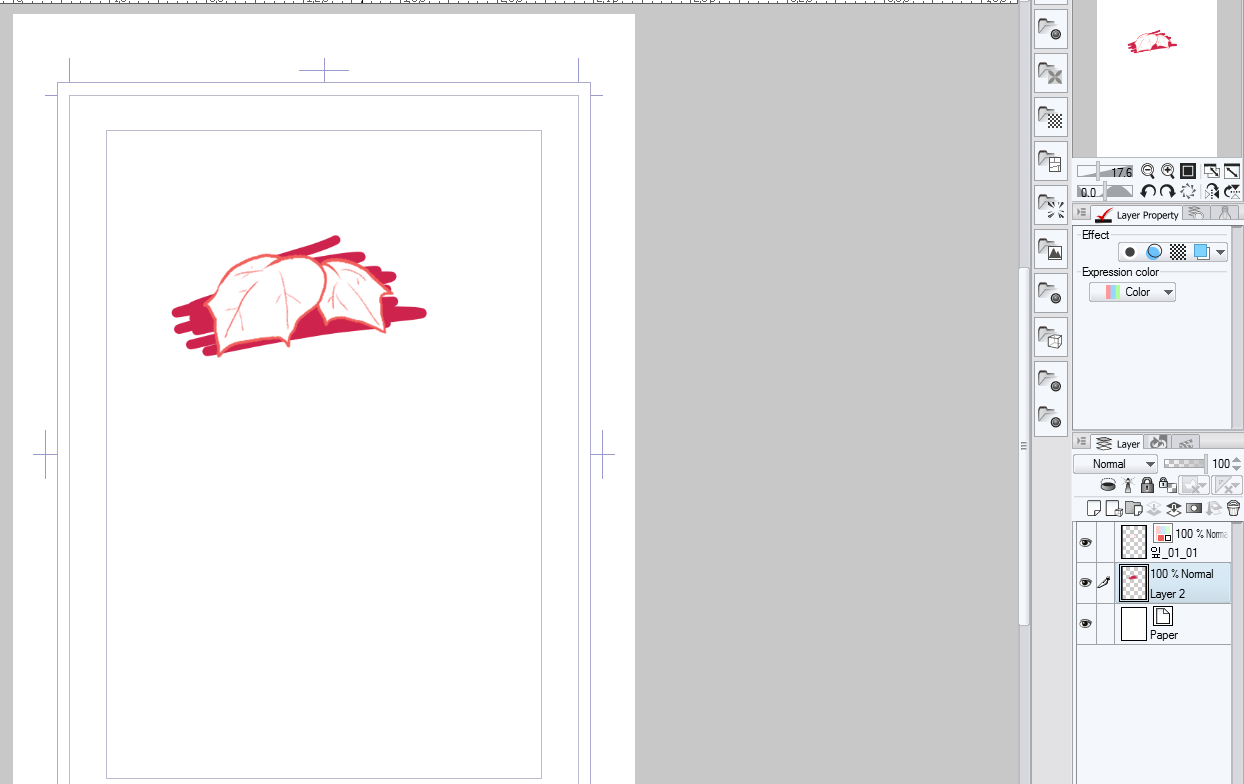Toggle Lock Transparent Pixels
Image resolution: width=1244 pixels, height=784 pixels.
pos(1166,485)
